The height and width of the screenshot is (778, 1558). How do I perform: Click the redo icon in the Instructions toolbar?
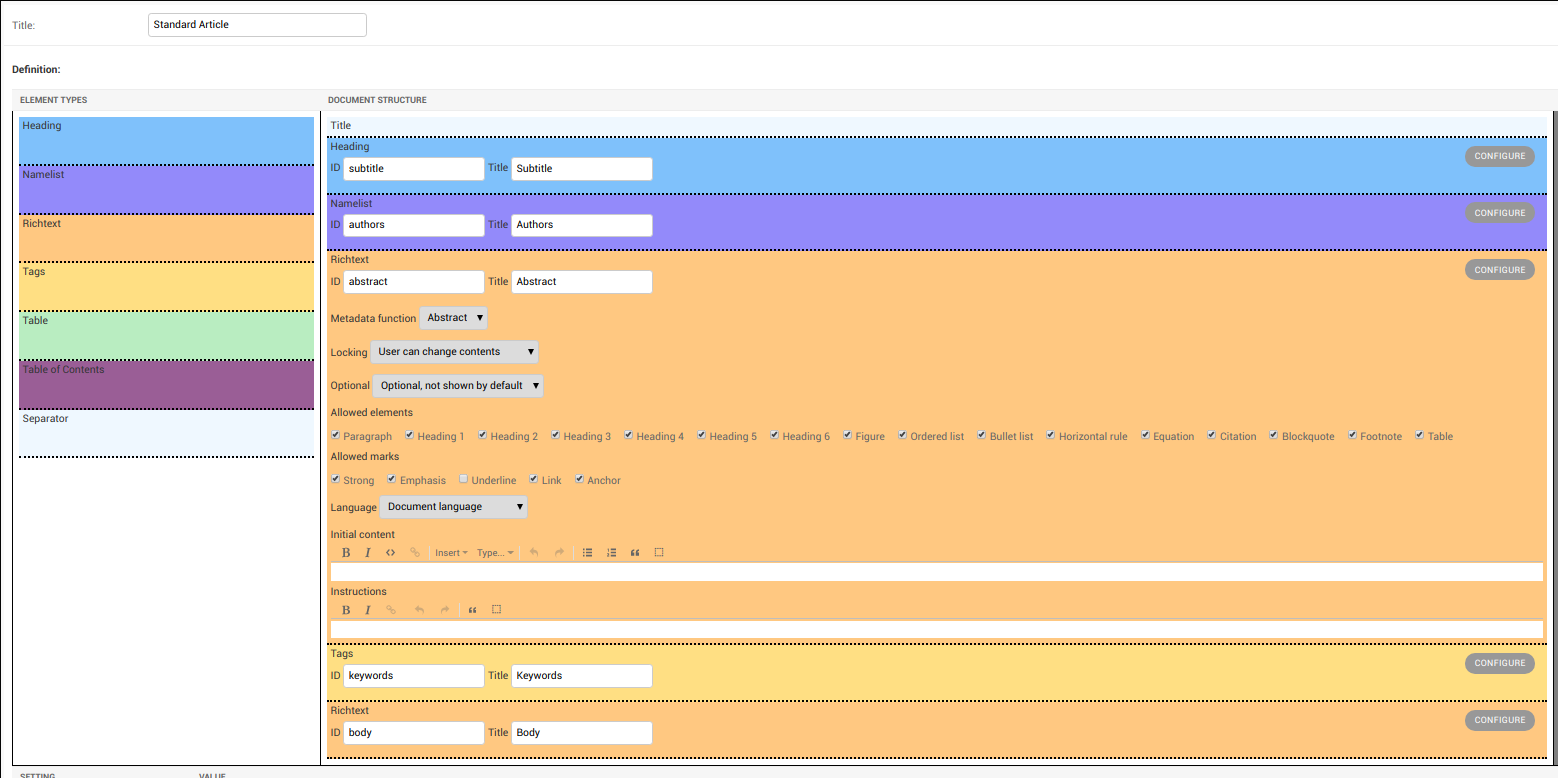(443, 609)
